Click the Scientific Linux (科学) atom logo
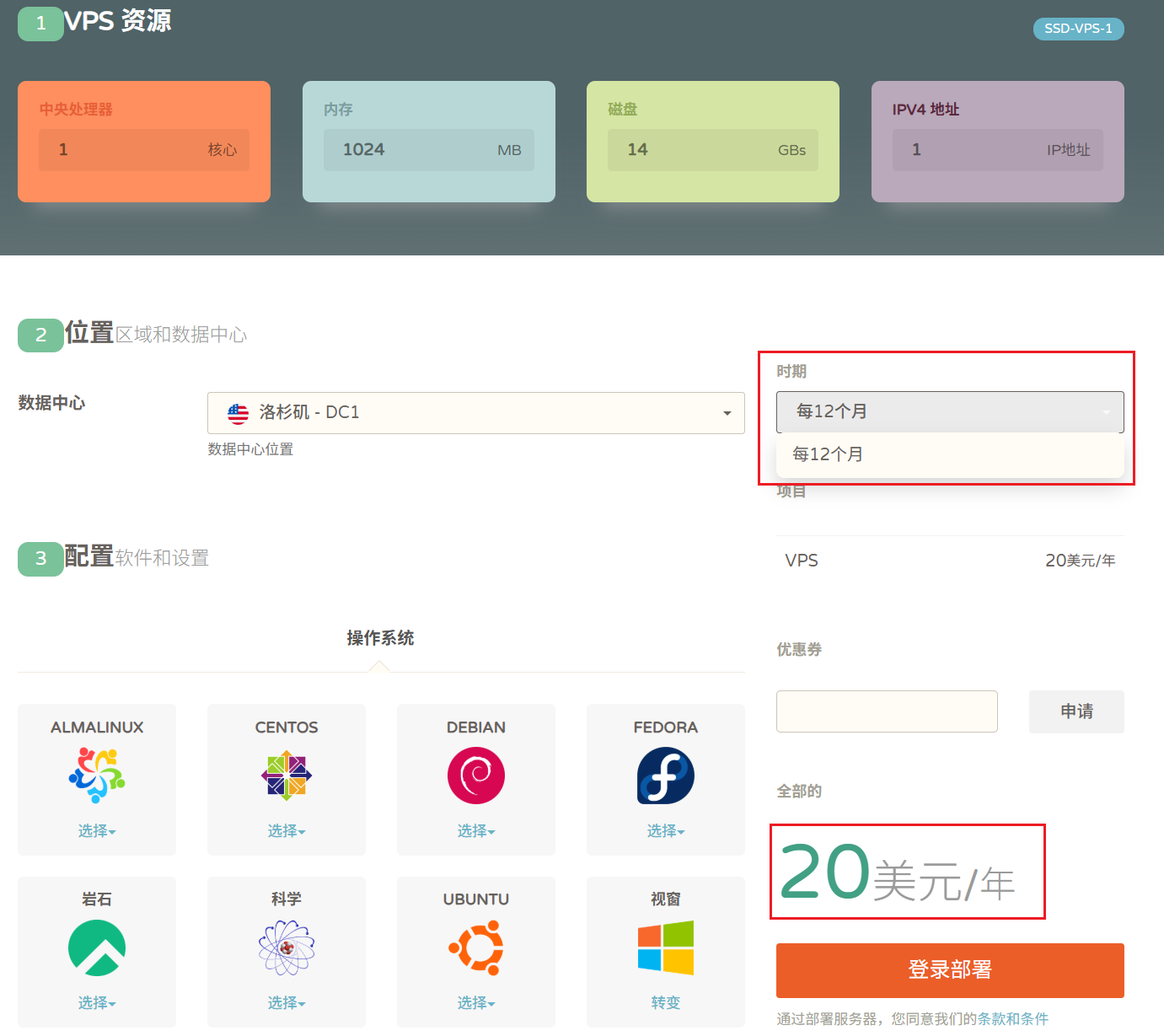 coord(287,947)
